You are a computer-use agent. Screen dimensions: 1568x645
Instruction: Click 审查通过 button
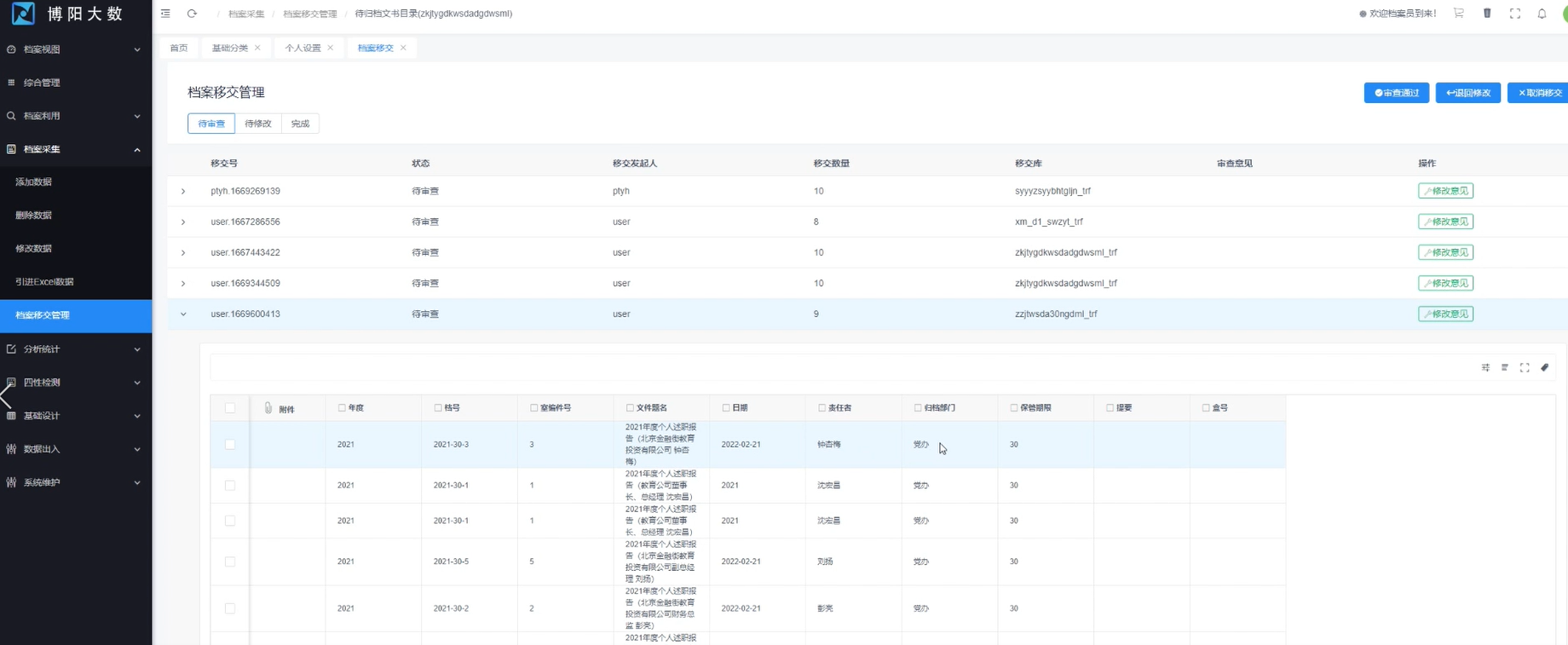[1397, 93]
